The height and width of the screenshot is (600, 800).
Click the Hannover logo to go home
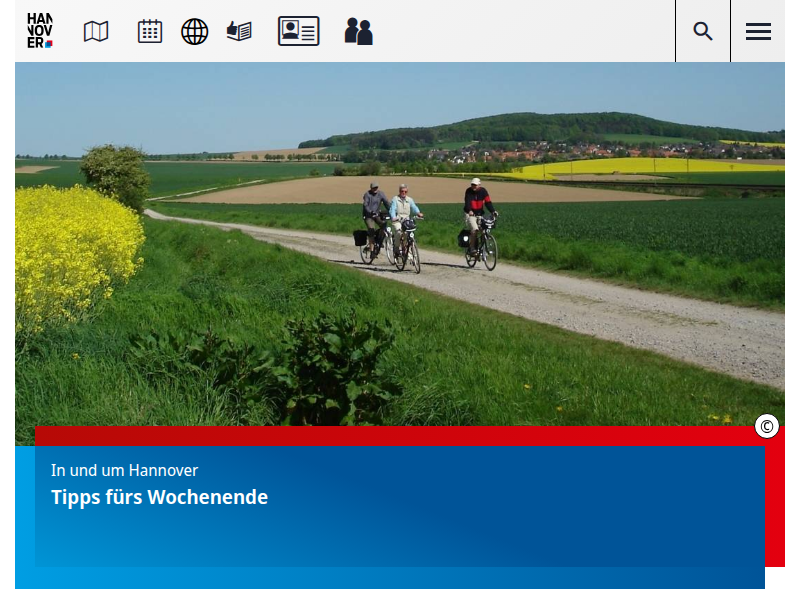tap(40, 31)
